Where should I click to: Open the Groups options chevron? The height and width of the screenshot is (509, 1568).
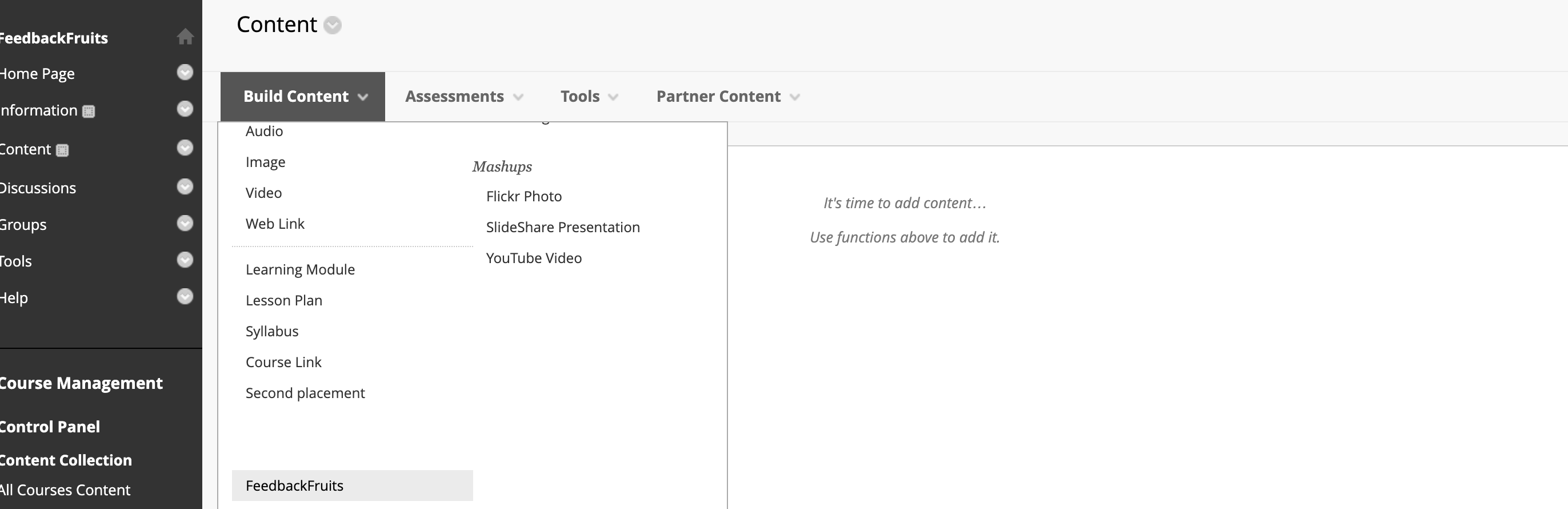tap(185, 224)
